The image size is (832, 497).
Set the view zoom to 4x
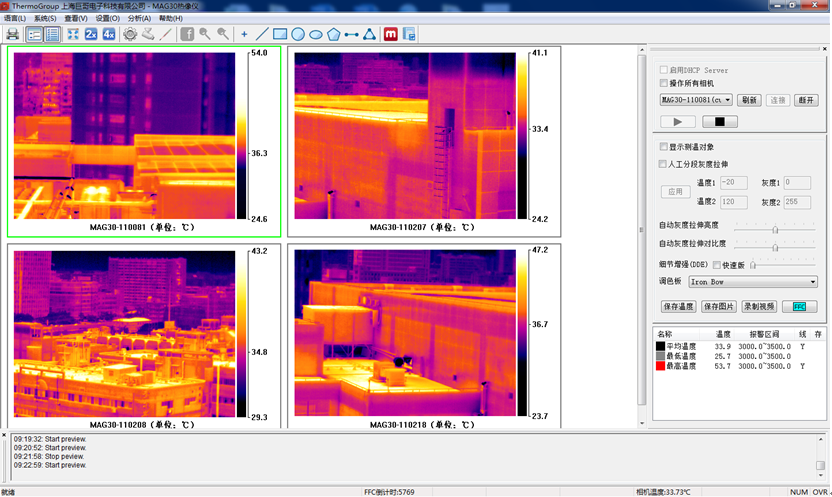pyautogui.click(x=109, y=34)
